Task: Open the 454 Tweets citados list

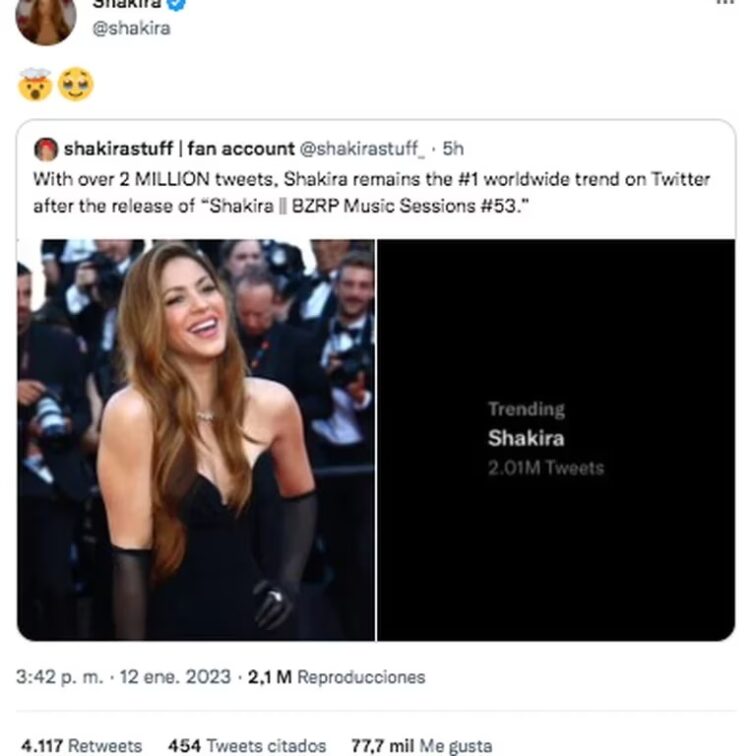Action: (x=247, y=745)
